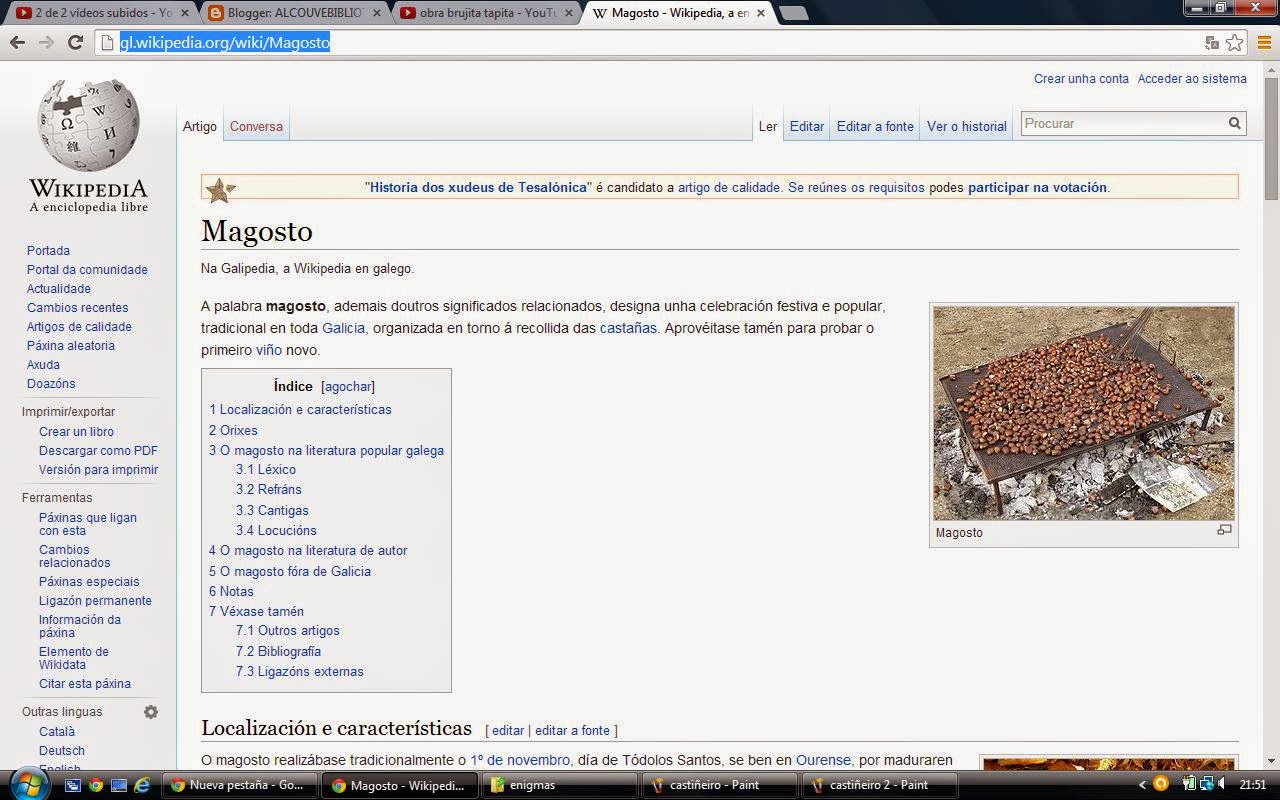Image resolution: width=1280 pixels, height=800 pixels.
Task: Show hidden tray icons arrow
Action: coord(1143,785)
